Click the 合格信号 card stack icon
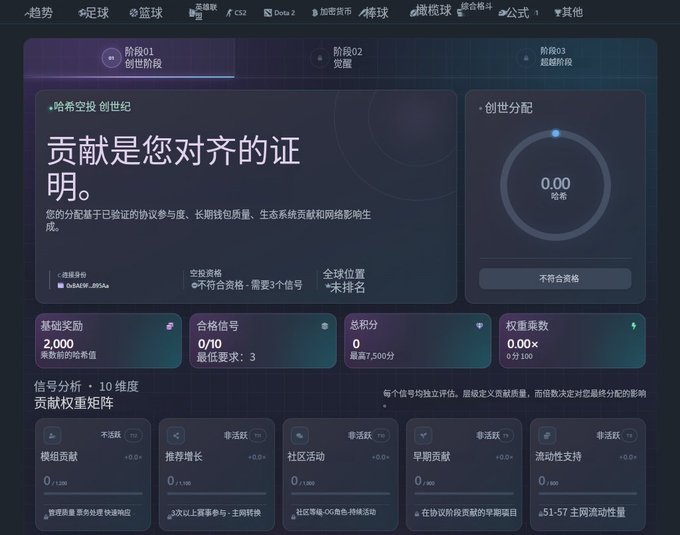The image size is (680, 535). [x=324, y=326]
